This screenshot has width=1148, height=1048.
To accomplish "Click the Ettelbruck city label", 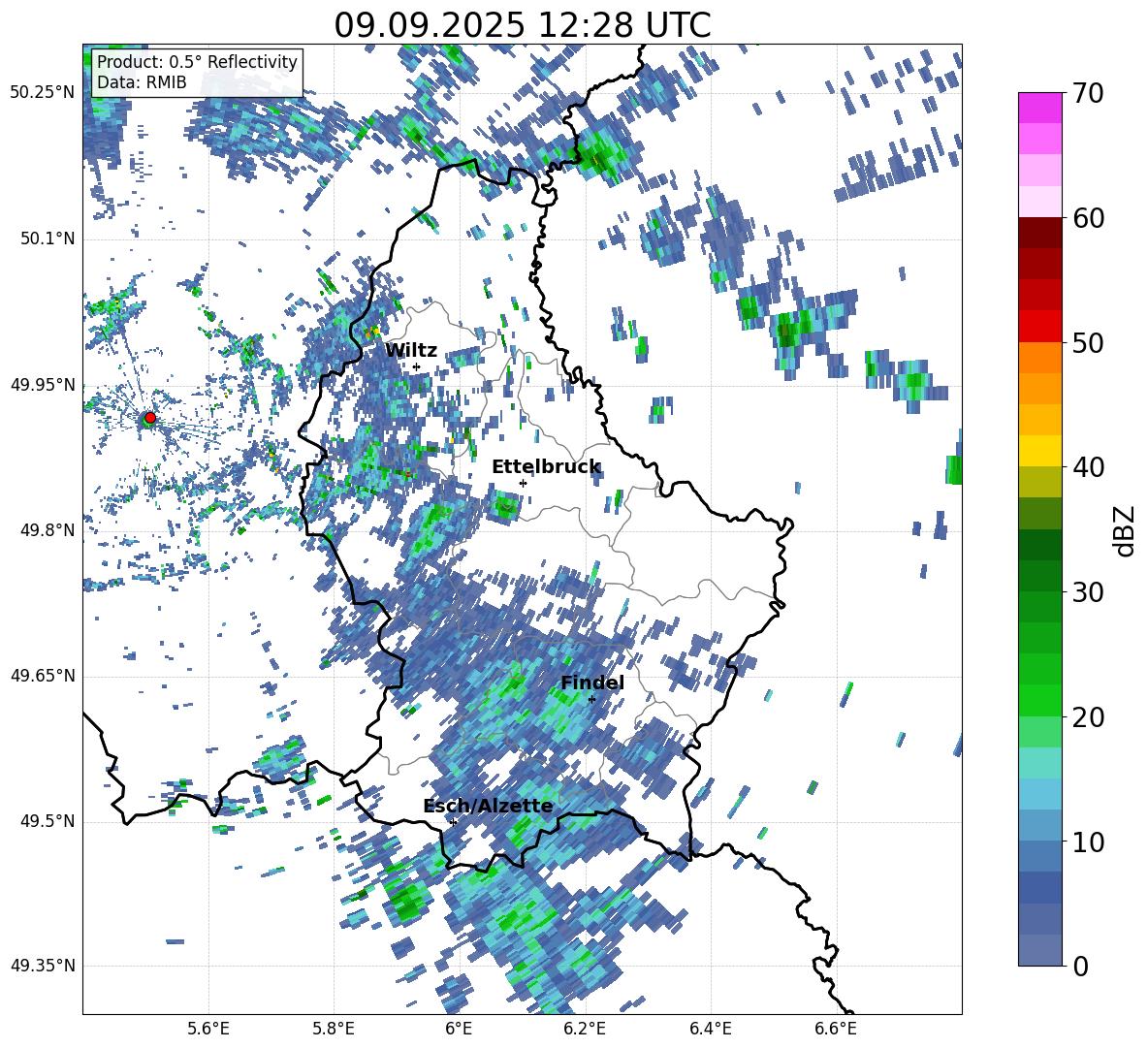I will 546,467.
